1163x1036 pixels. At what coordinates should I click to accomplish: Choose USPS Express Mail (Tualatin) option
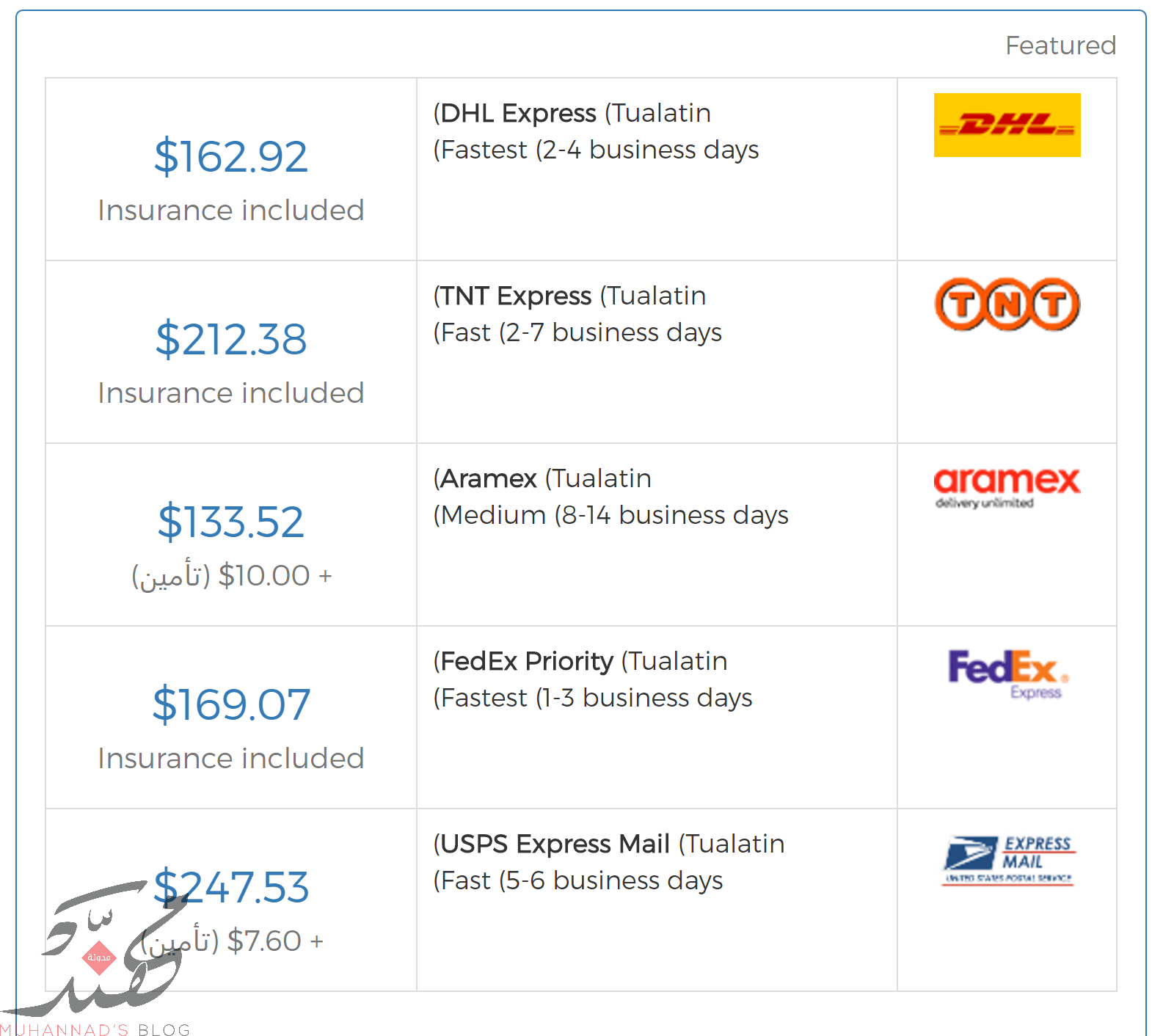tap(609, 844)
